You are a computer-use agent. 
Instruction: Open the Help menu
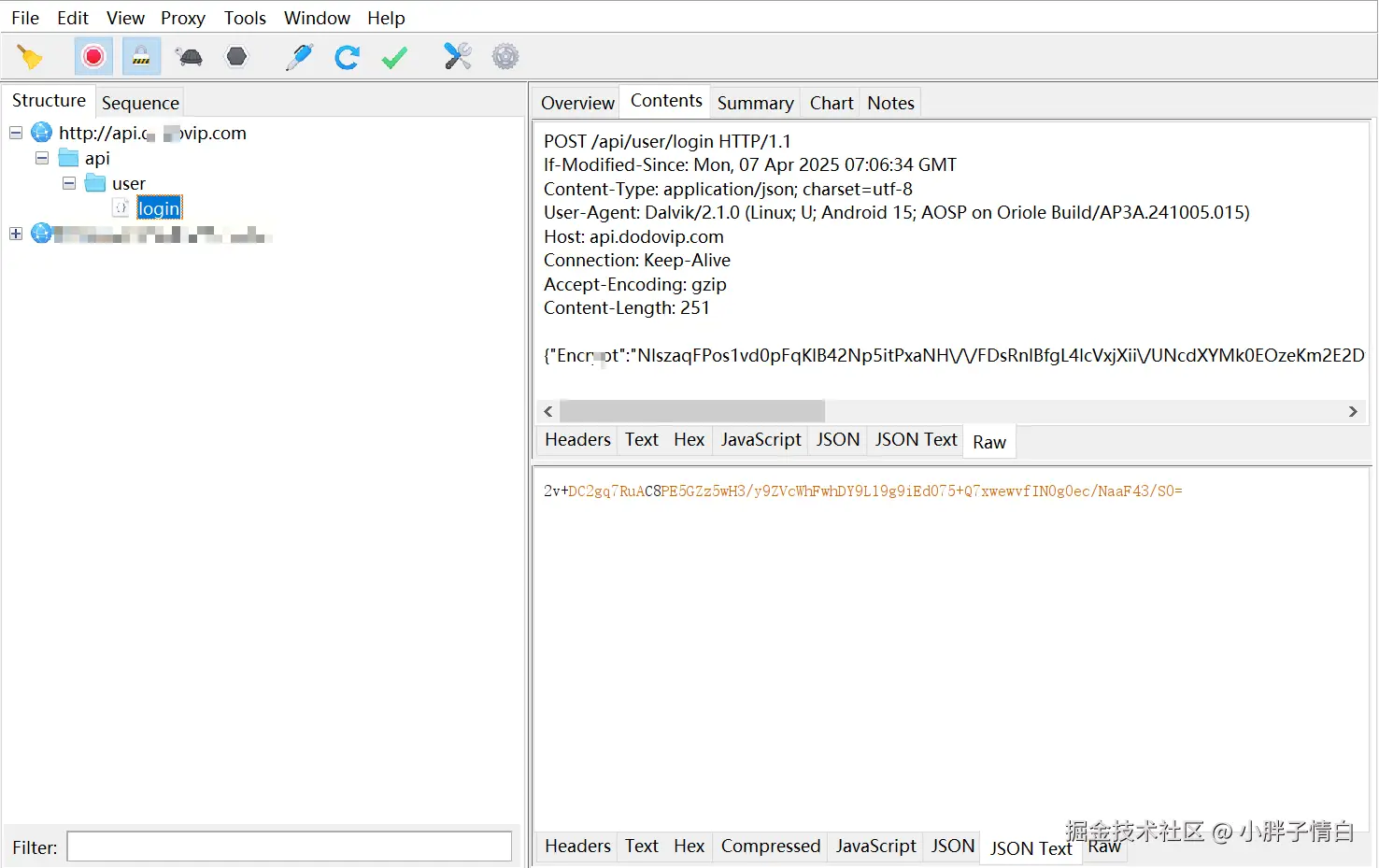click(386, 18)
